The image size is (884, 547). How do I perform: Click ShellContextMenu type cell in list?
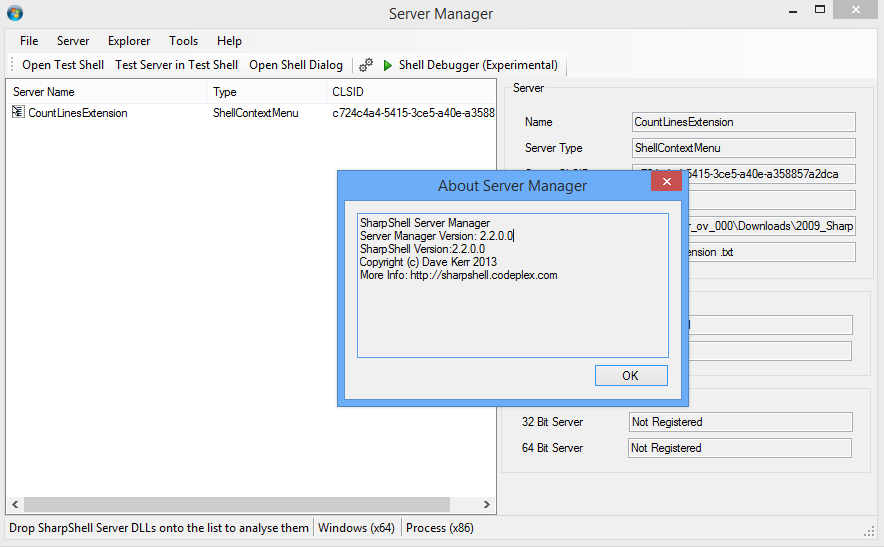point(255,113)
